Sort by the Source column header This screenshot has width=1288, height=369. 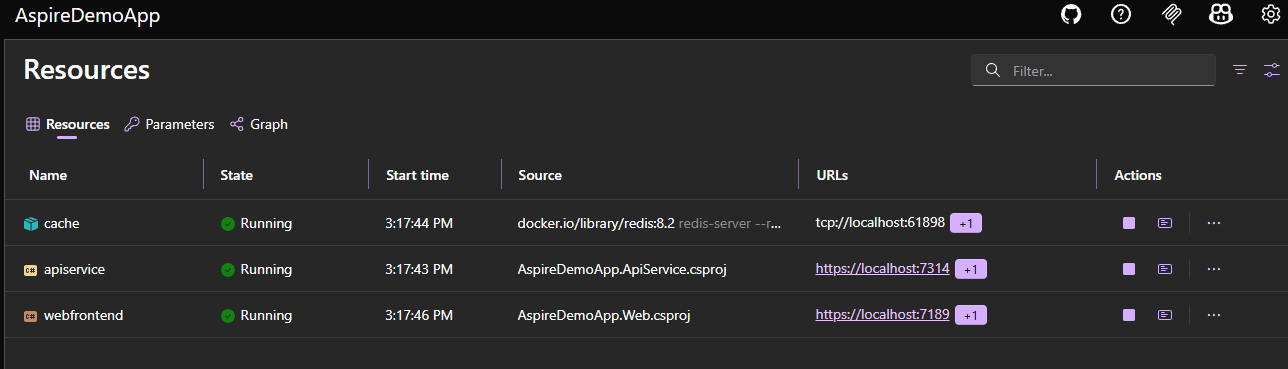(540, 175)
